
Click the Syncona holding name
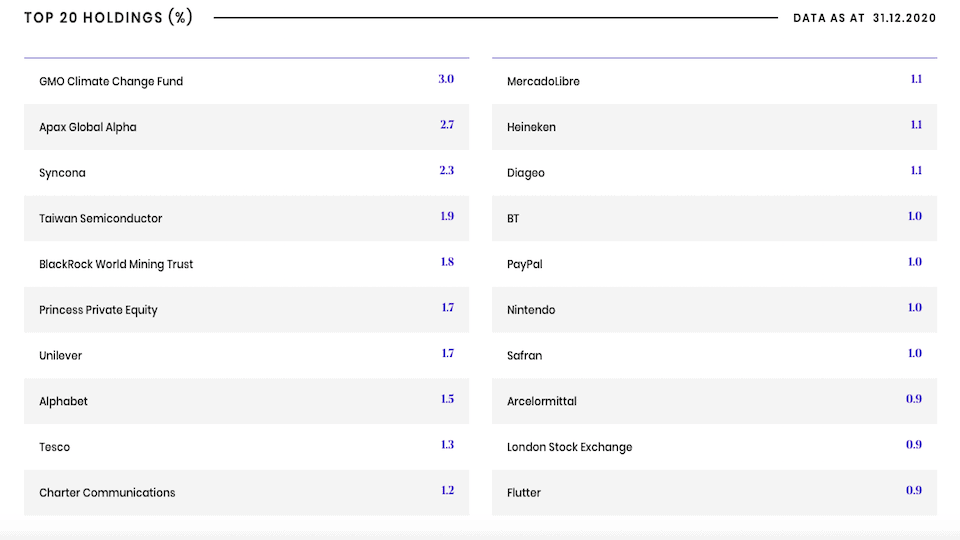(x=62, y=173)
